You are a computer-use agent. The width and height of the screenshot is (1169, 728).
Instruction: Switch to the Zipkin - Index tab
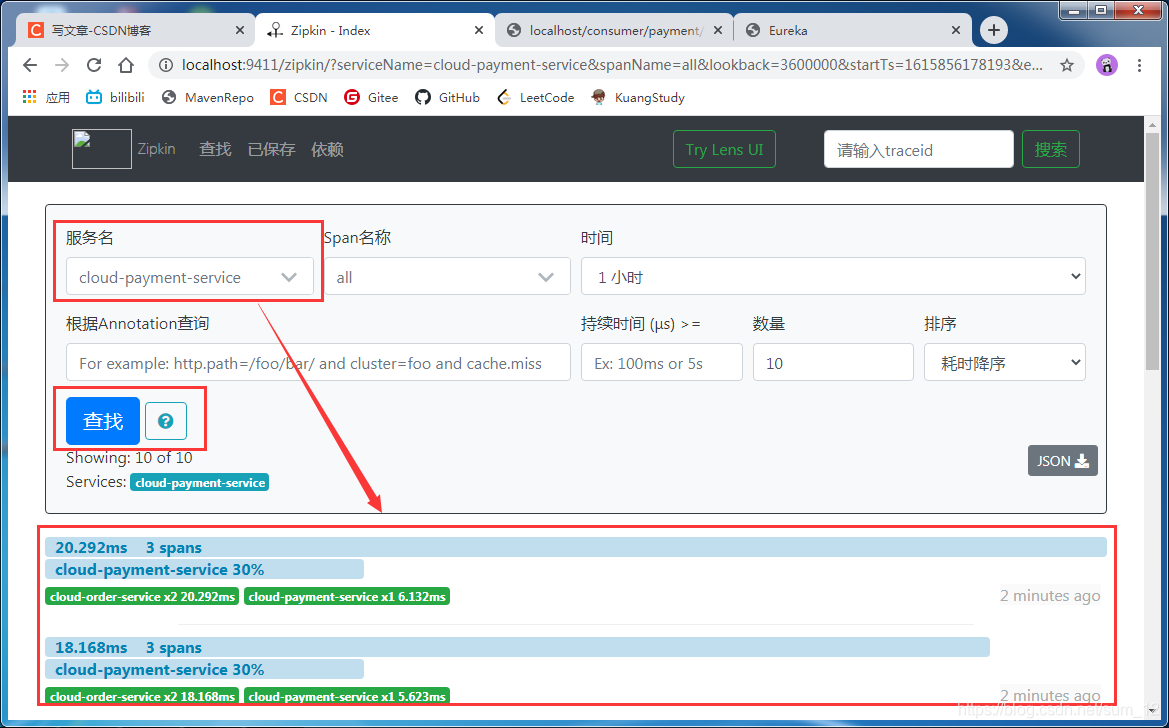375,31
